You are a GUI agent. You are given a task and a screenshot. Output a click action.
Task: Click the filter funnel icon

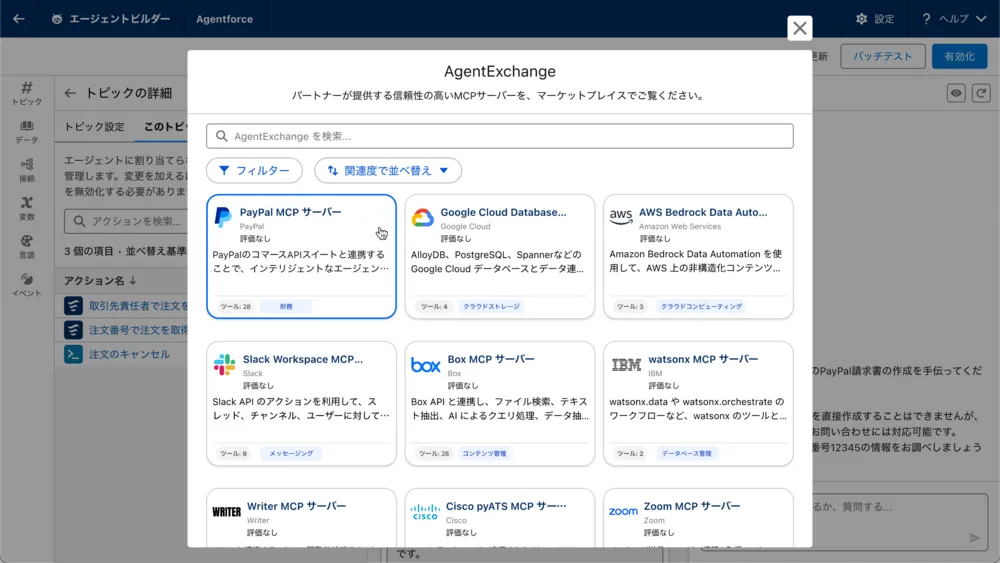pyautogui.click(x=224, y=170)
